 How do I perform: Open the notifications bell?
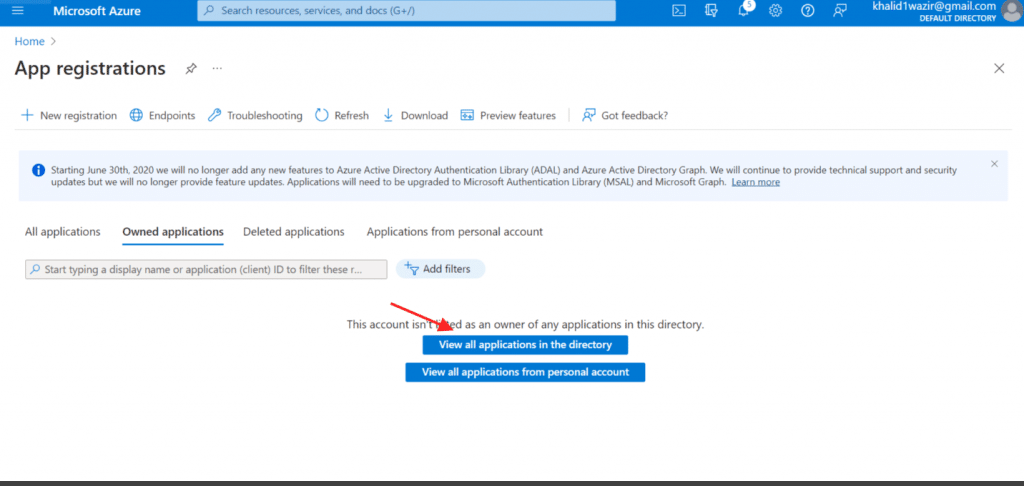click(x=743, y=11)
